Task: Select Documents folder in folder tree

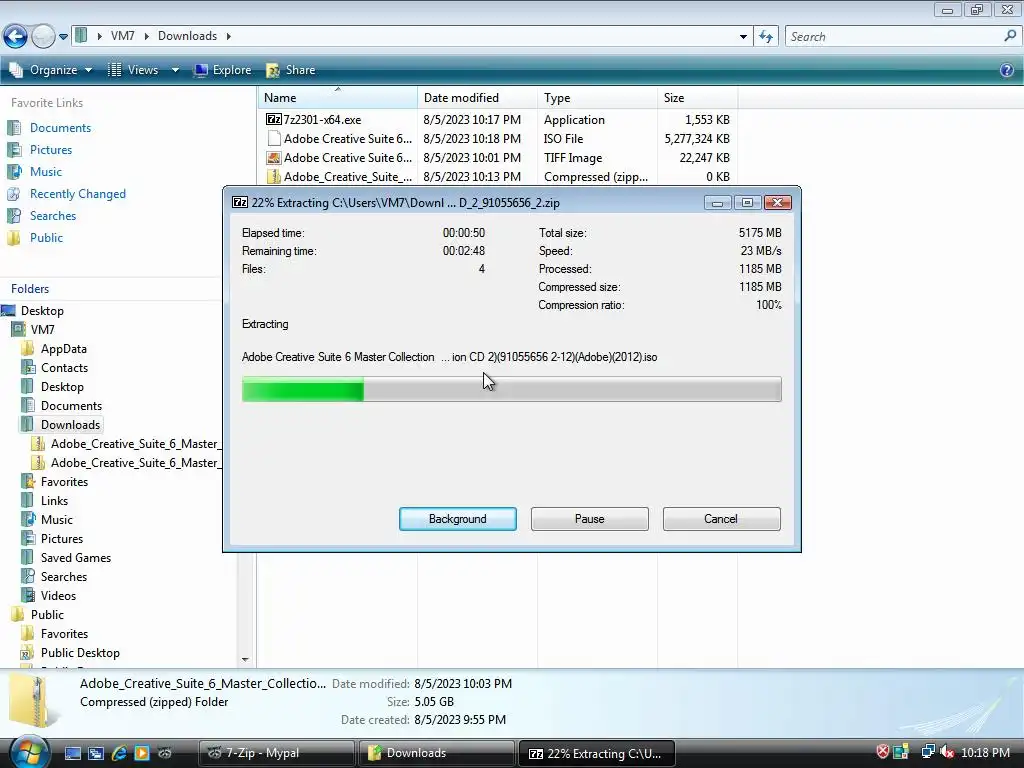Action: 71,406
